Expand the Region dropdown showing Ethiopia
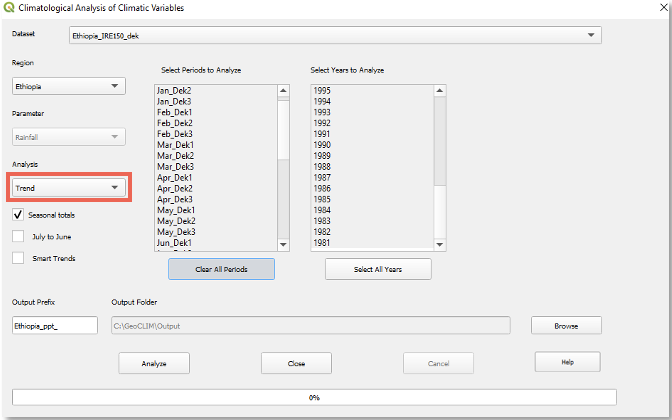 point(68,86)
